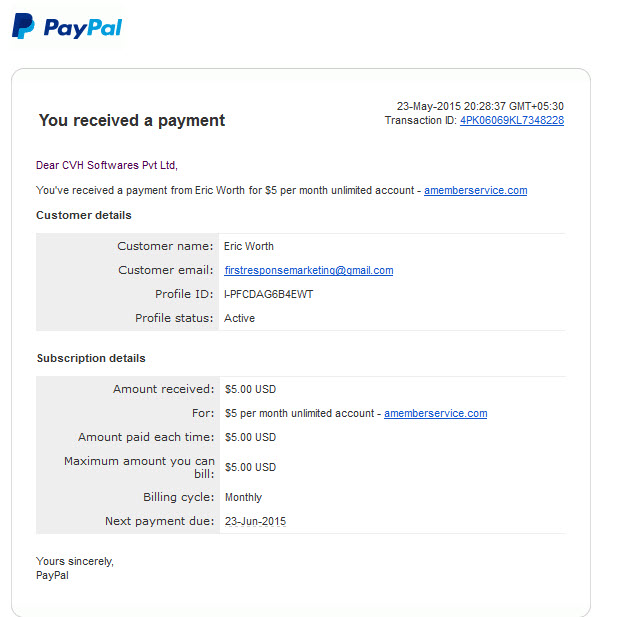Click the Yours sincerely PayPal signature
This screenshot has height=617, width=618.
pos(74,568)
